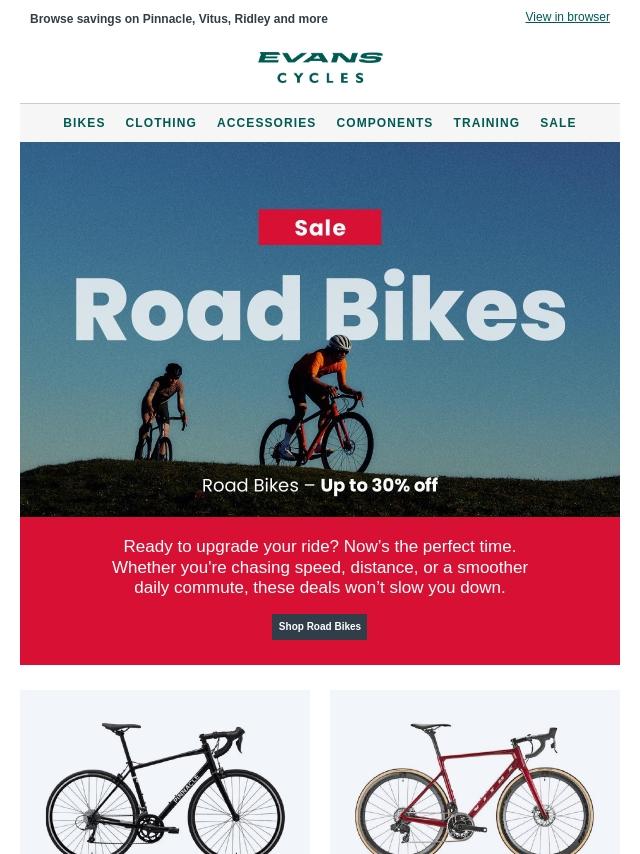Open the BIKES navigation item
Image resolution: width=640 pixels, height=854 pixels.
tap(84, 123)
